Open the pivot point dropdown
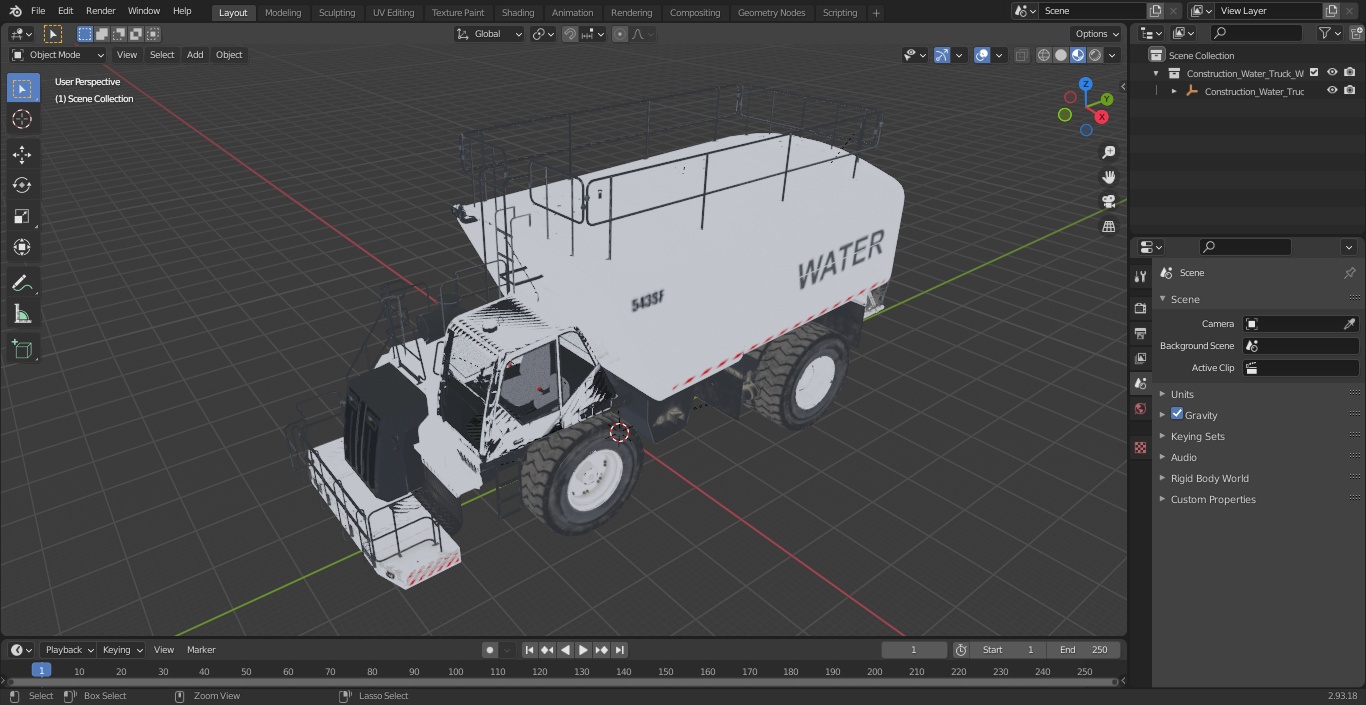The image size is (1366, 705). coord(544,34)
